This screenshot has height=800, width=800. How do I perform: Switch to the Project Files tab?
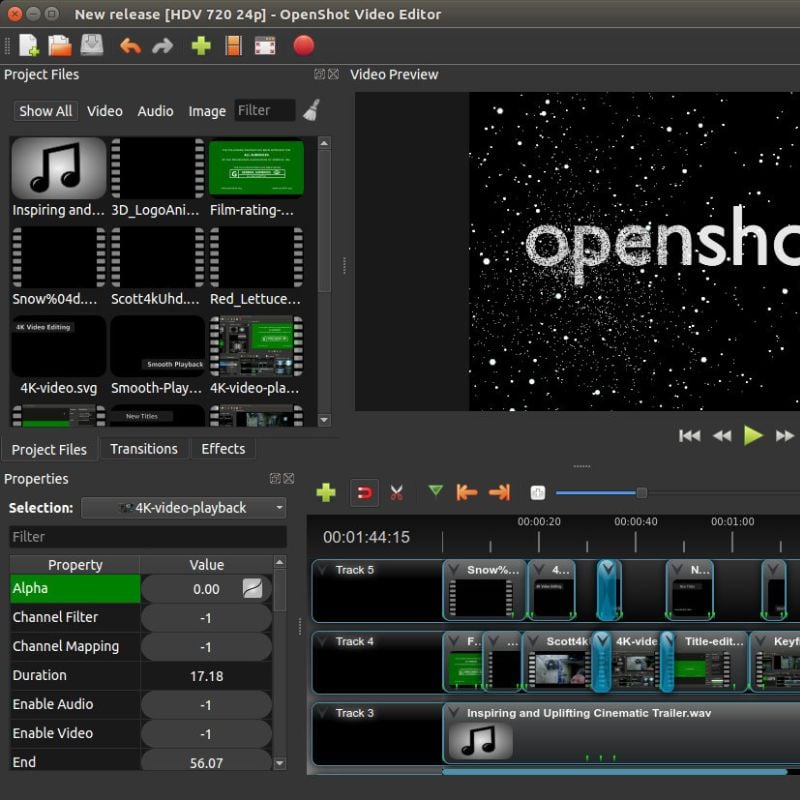click(49, 449)
